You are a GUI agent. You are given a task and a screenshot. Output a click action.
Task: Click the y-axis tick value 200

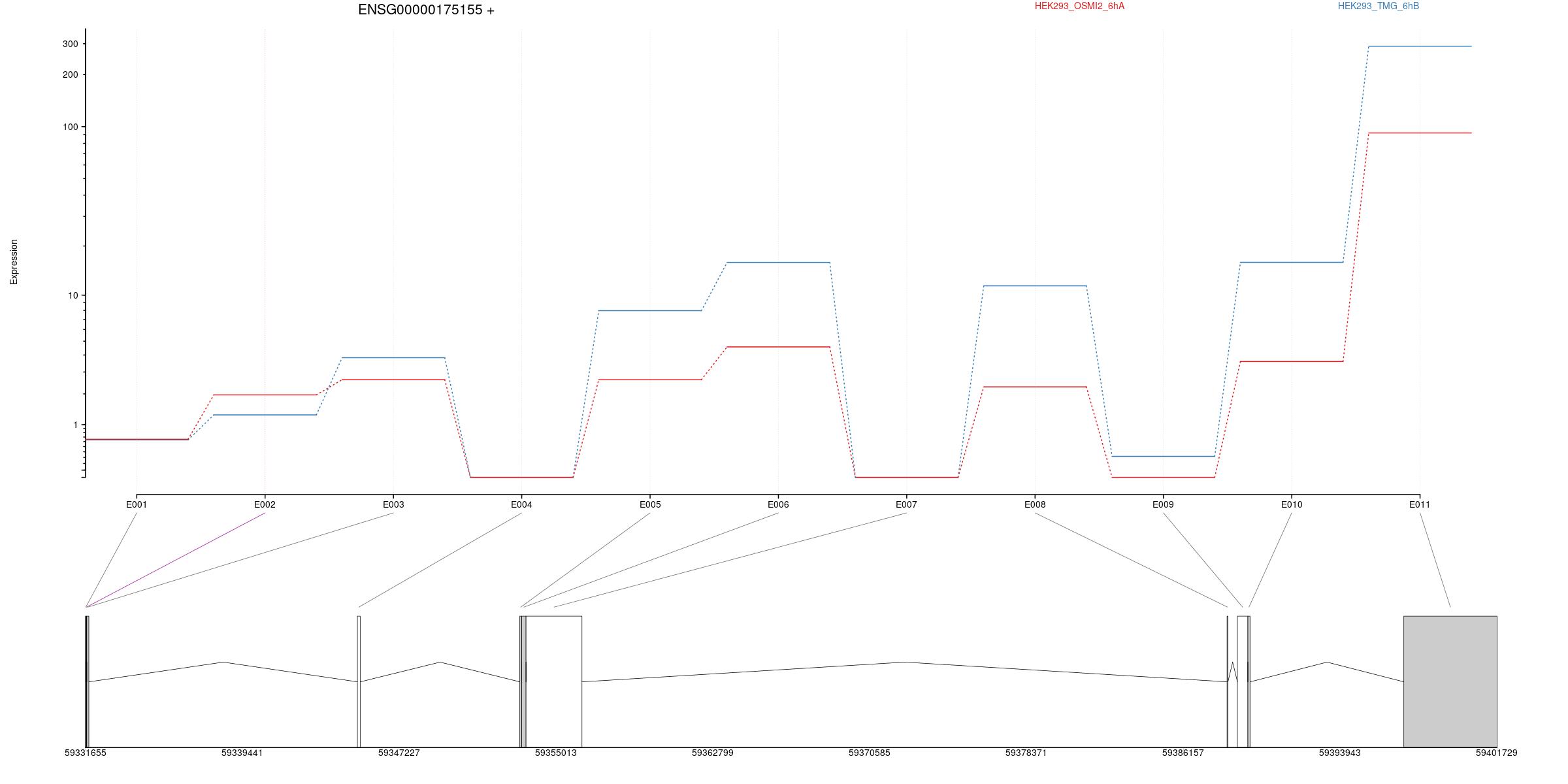point(70,74)
